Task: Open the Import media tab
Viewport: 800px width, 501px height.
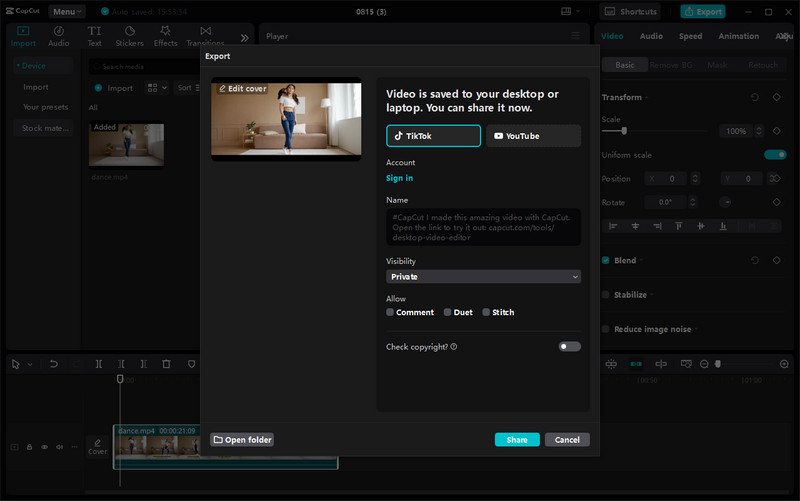Action: tap(23, 36)
